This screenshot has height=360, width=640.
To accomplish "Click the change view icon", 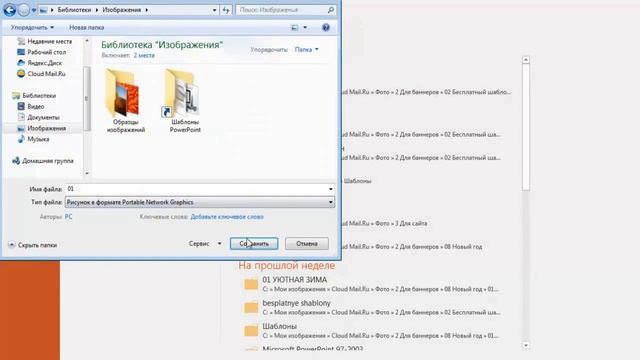I will (x=294, y=27).
